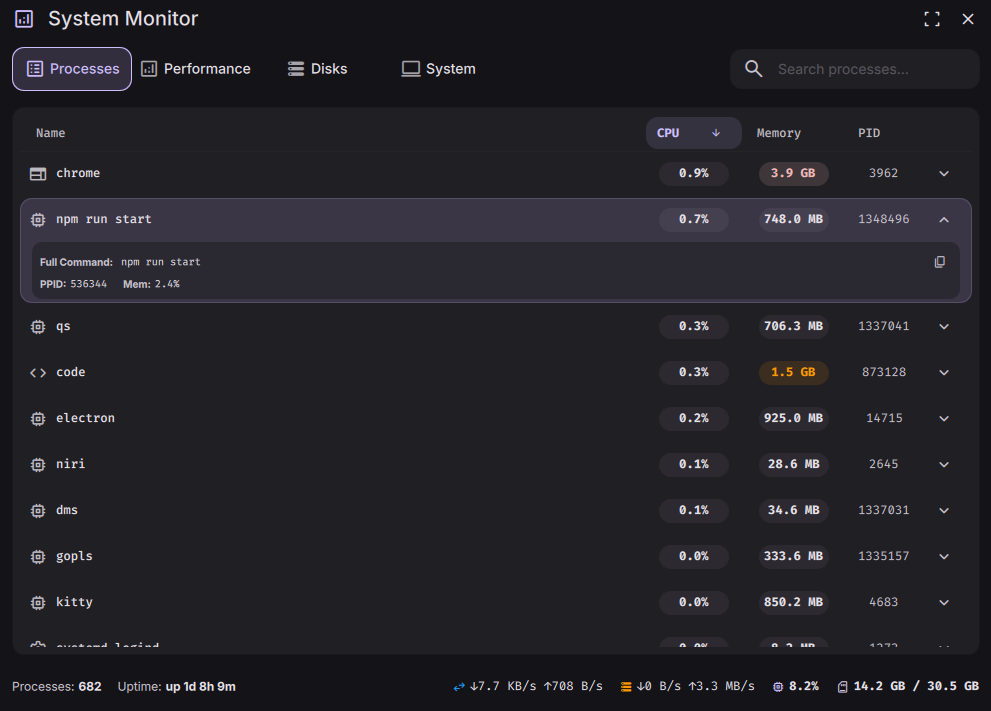The height and width of the screenshot is (711, 991).
Task: Toggle CPU column sort direction
Action: click(x=716, y=133)
